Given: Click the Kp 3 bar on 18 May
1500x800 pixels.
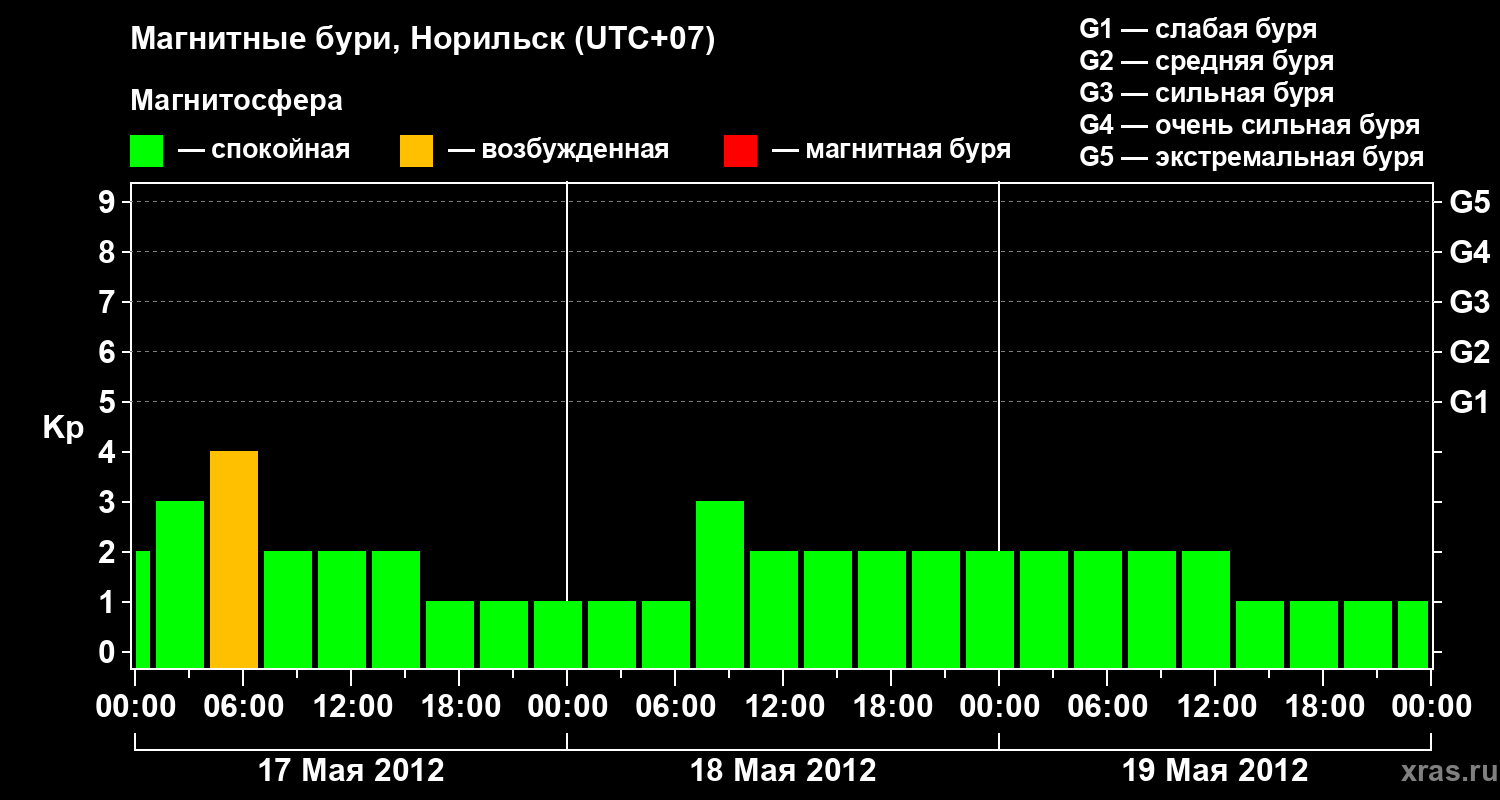Looking at the screenshot, I should [720, 584].
